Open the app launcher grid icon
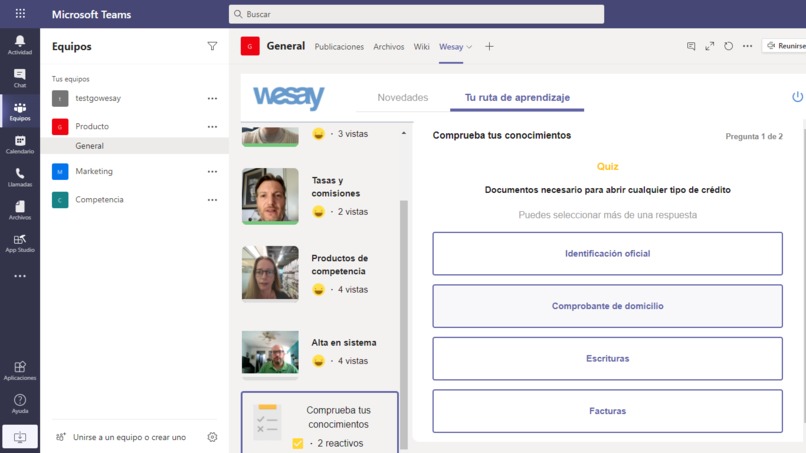Screen dimensions: 806x453 (20, 13)
